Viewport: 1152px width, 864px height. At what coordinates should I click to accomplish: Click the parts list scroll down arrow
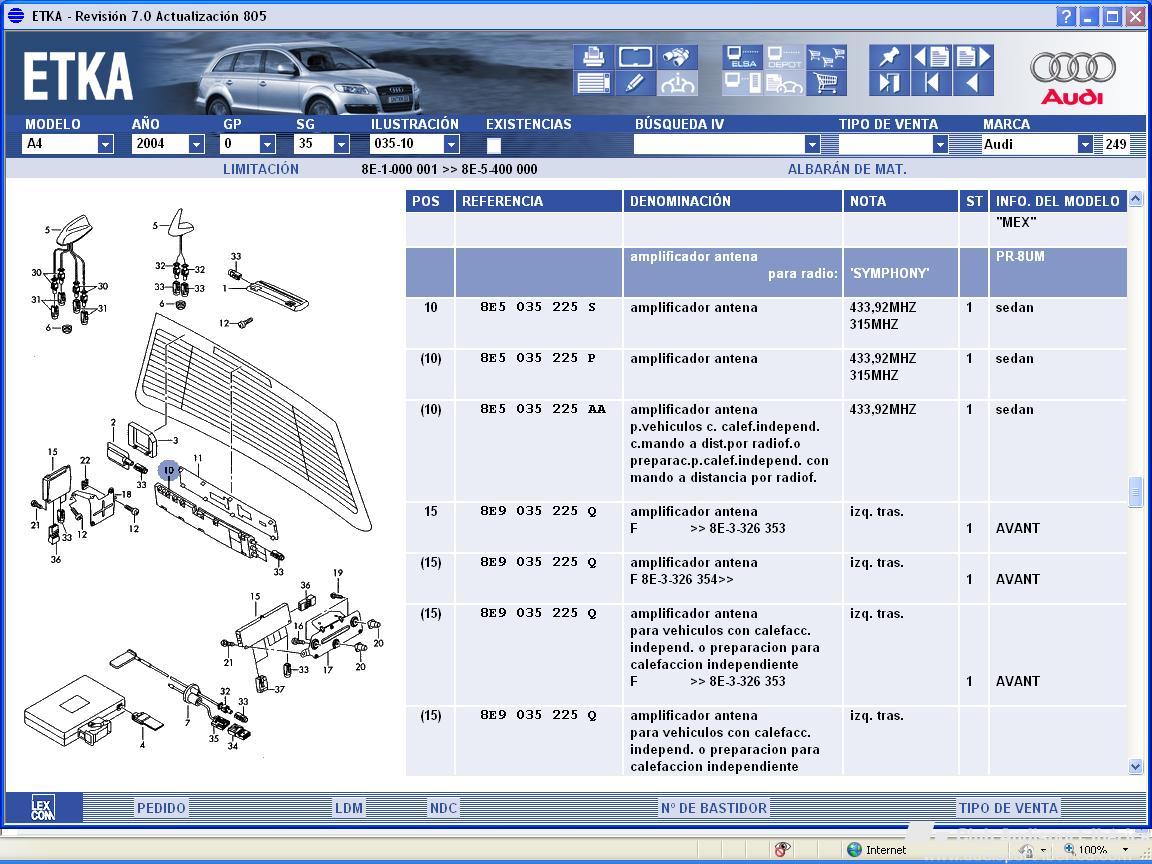point(1135,767)
